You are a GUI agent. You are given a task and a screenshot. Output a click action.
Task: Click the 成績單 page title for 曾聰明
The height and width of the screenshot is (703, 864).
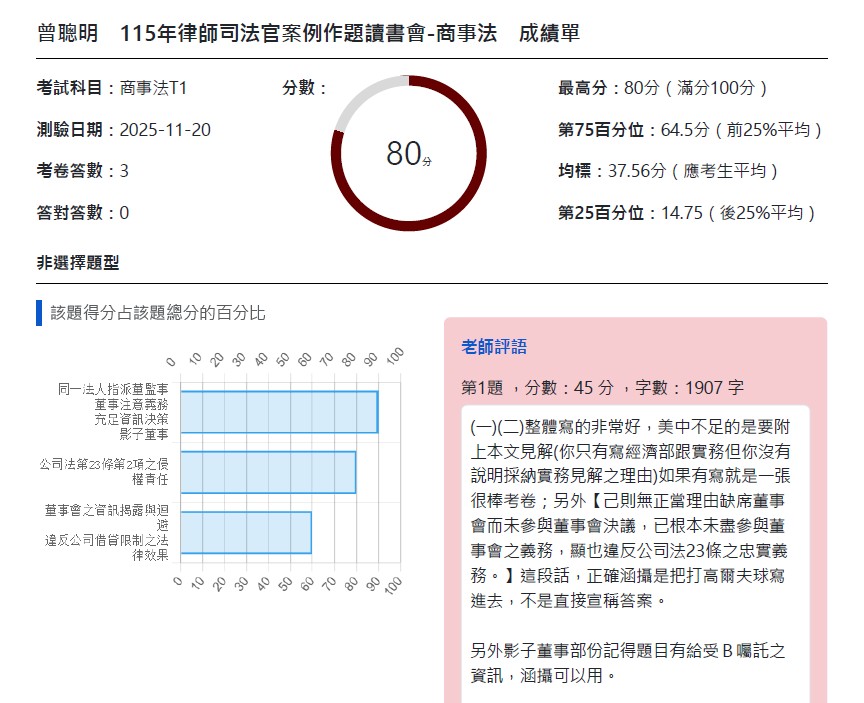[x=308, y=34]
